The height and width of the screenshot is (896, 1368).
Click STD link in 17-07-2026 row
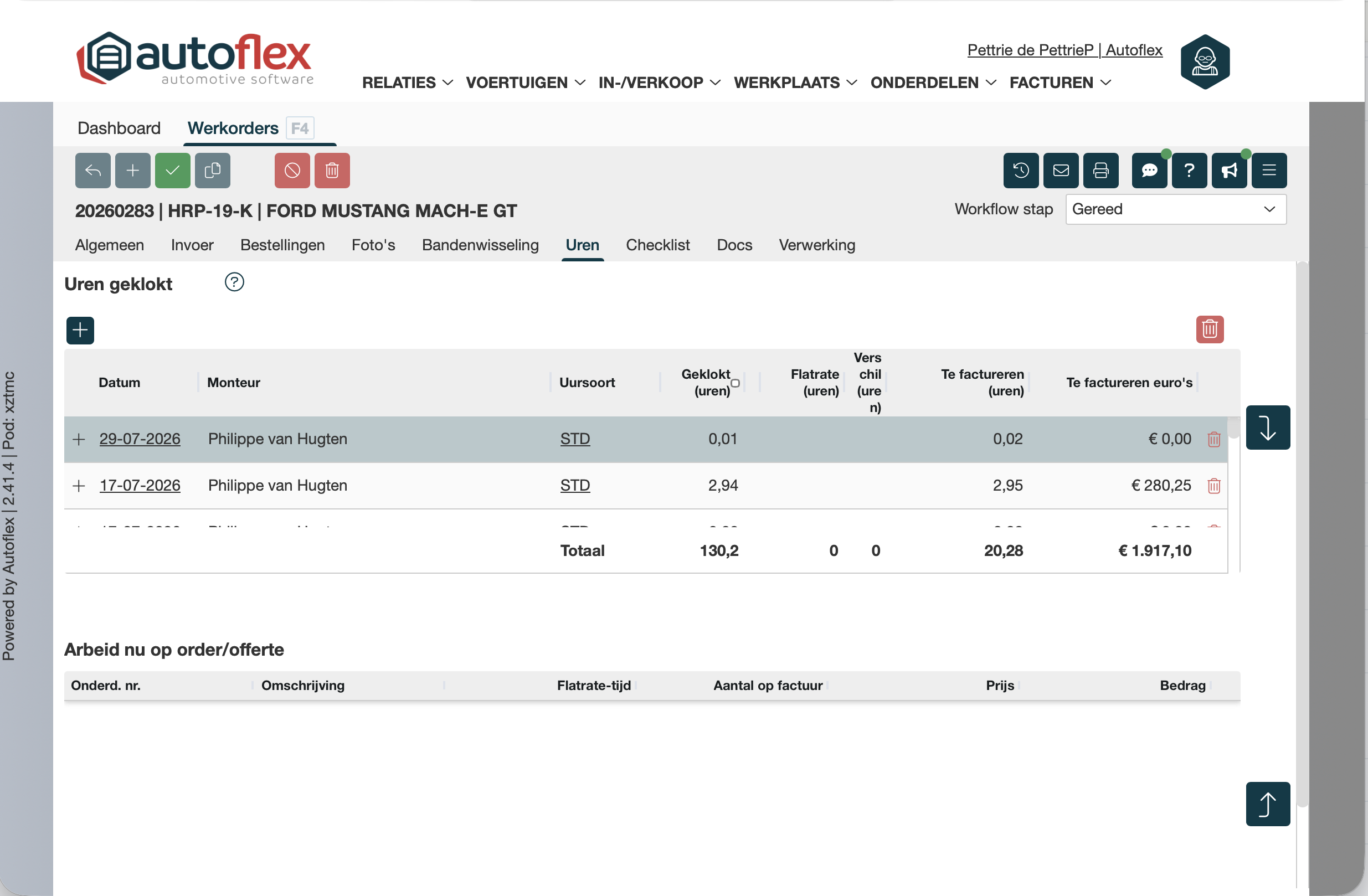[x=575, y=485]
